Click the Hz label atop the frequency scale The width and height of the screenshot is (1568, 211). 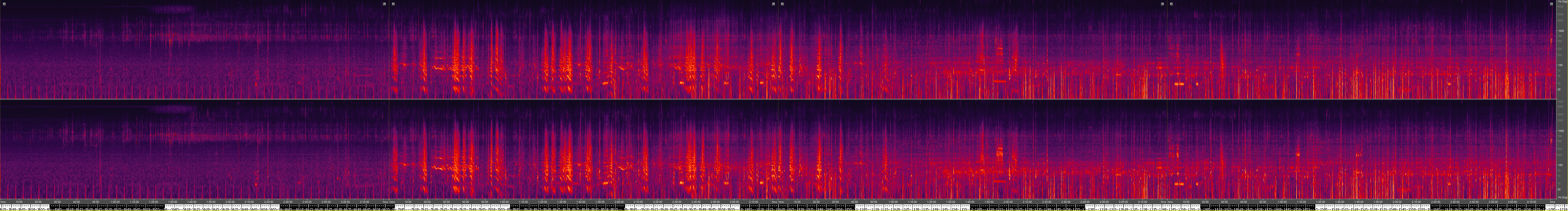pyautogui.click(x=1561, y=2)
